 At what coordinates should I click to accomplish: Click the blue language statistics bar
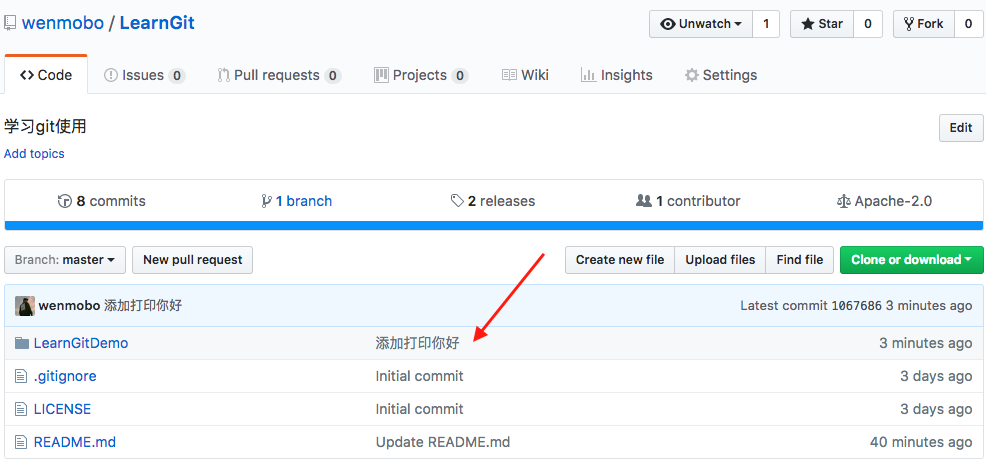click(494, 225)
